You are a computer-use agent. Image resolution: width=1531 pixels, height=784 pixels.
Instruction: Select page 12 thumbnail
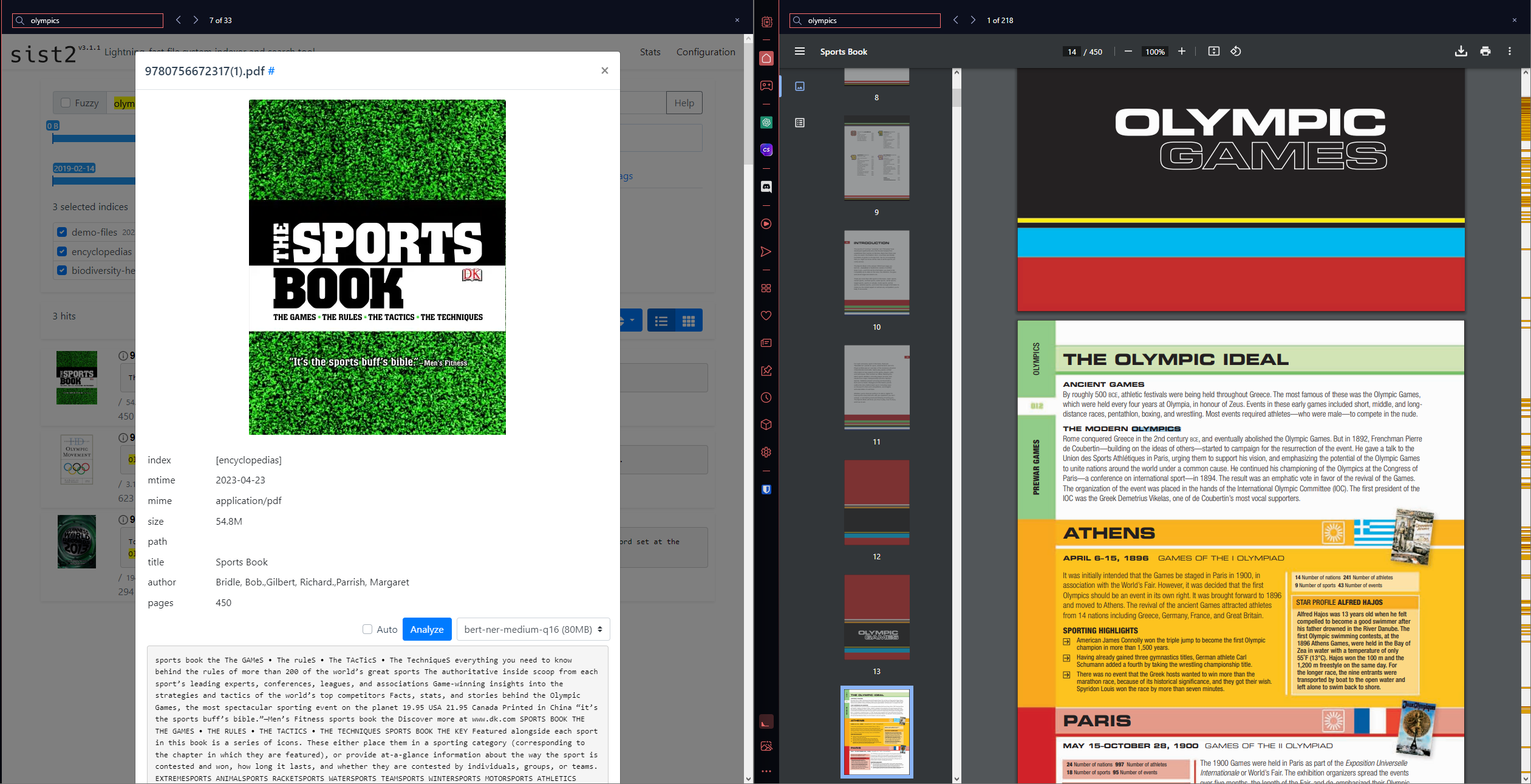tap(876, 502)
